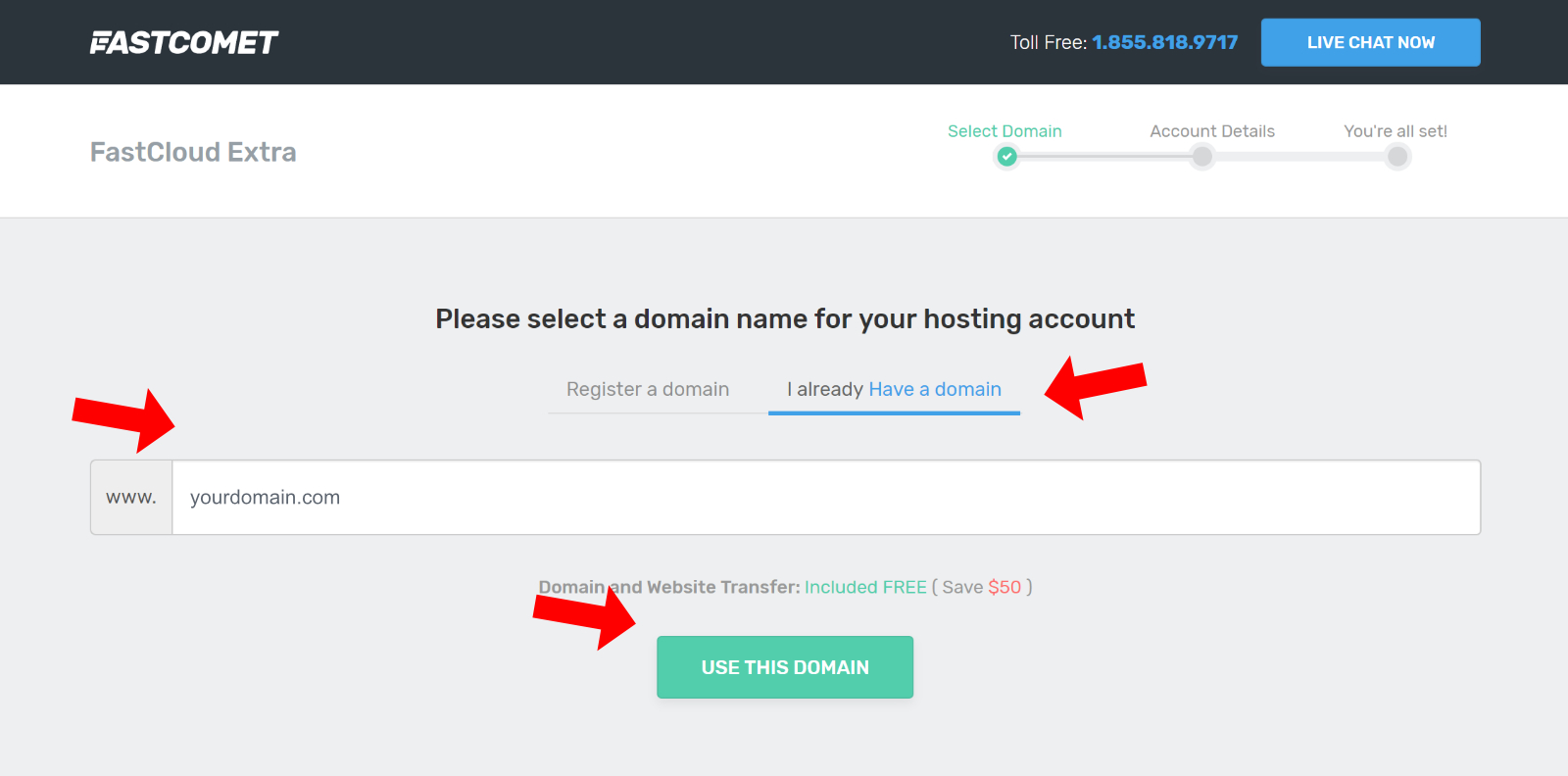The width and height of the screenshot is (1568, 776).
Task: Click the Use This Domain button
Action: pos(785,667)
